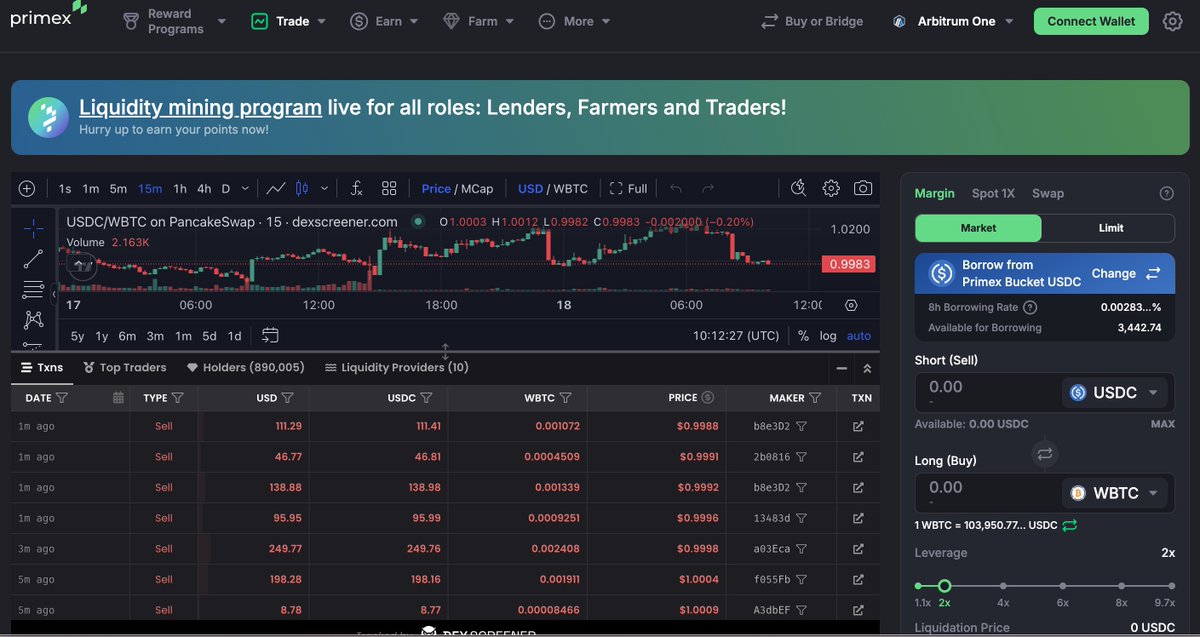Click Buy or Bridge

pos(812,21)
